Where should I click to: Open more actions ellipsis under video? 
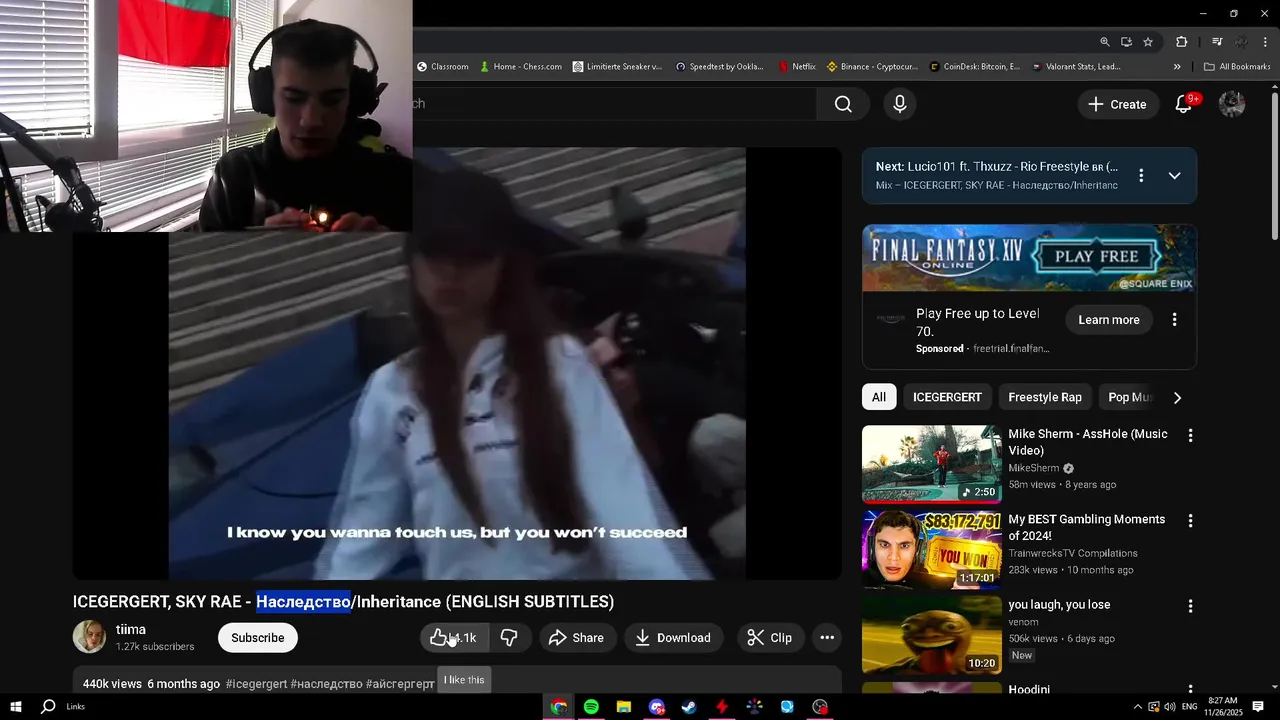pyautogui.click(x=827, y=638)
